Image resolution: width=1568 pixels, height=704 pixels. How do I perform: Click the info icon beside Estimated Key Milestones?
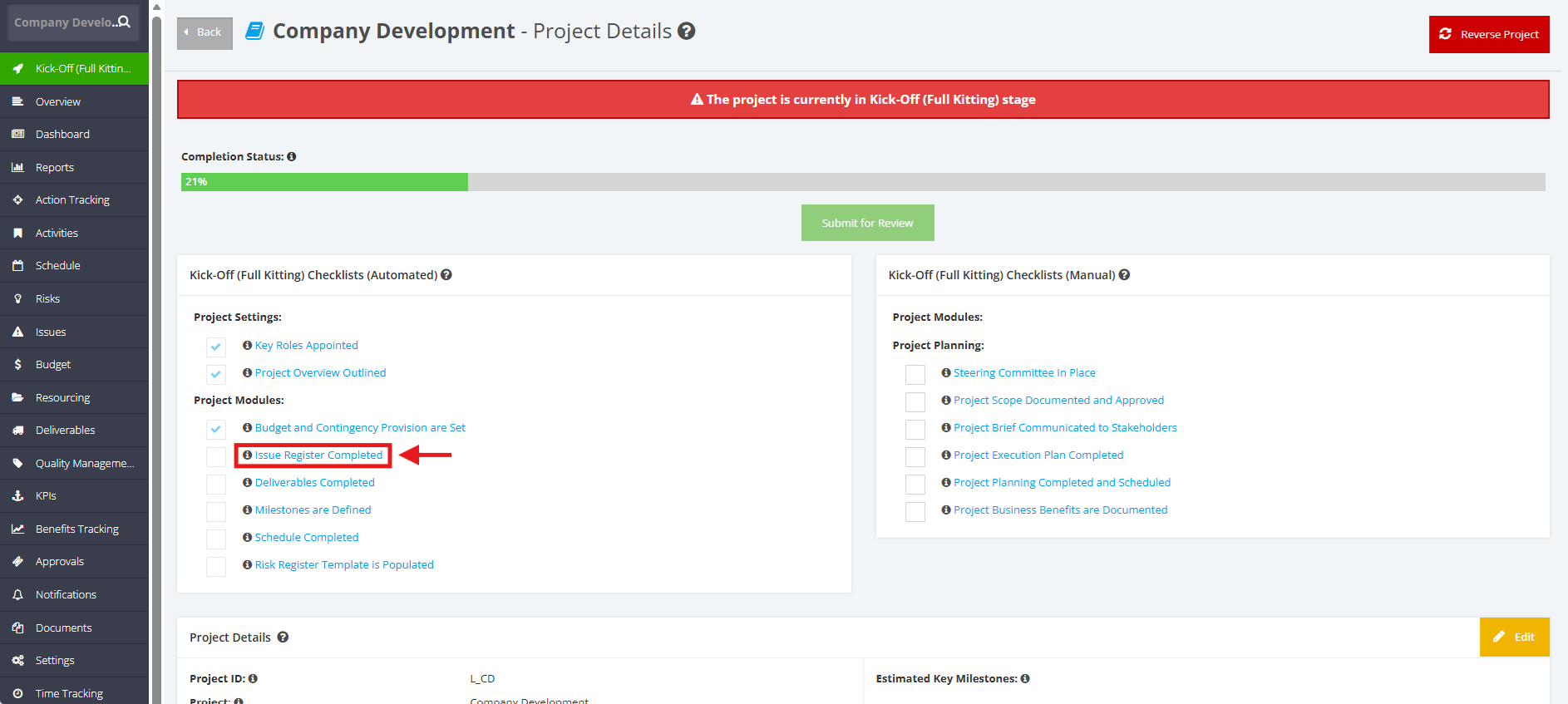click(1025, 678)
